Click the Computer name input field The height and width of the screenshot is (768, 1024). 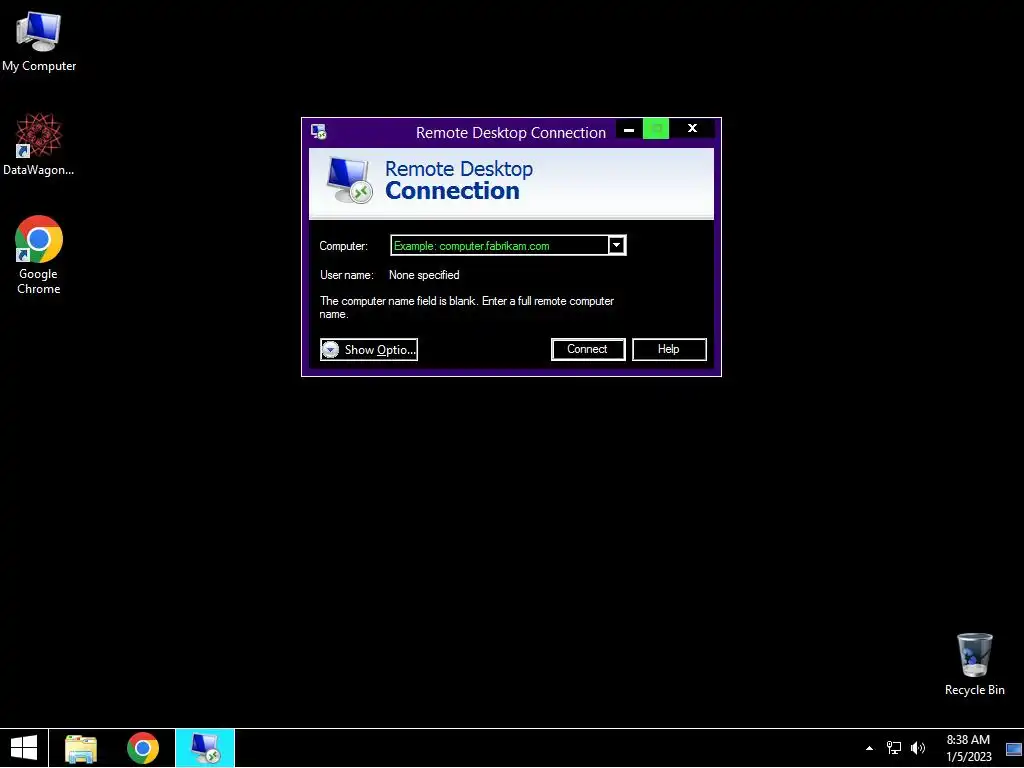[x=500, y=246]
